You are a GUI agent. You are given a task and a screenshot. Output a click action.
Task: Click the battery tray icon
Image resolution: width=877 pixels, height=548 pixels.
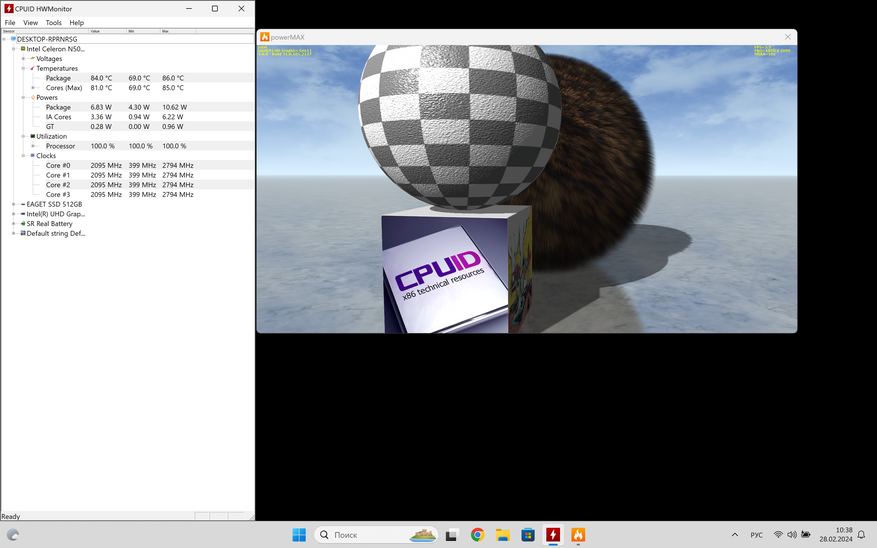pyautogui.click(x=806, y=535)
